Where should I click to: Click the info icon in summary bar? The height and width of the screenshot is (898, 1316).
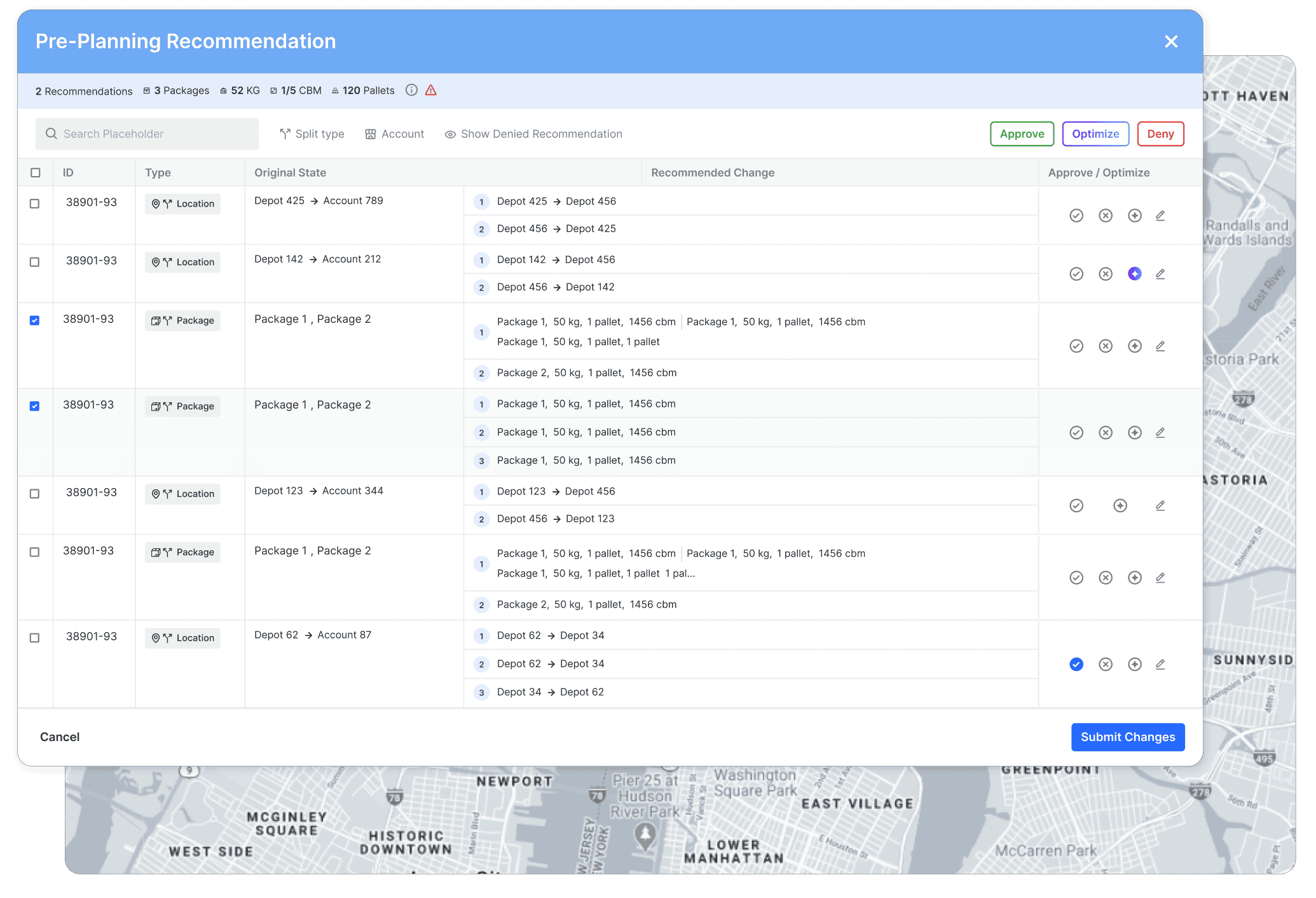pyautogui.click(x=411, y=90)
